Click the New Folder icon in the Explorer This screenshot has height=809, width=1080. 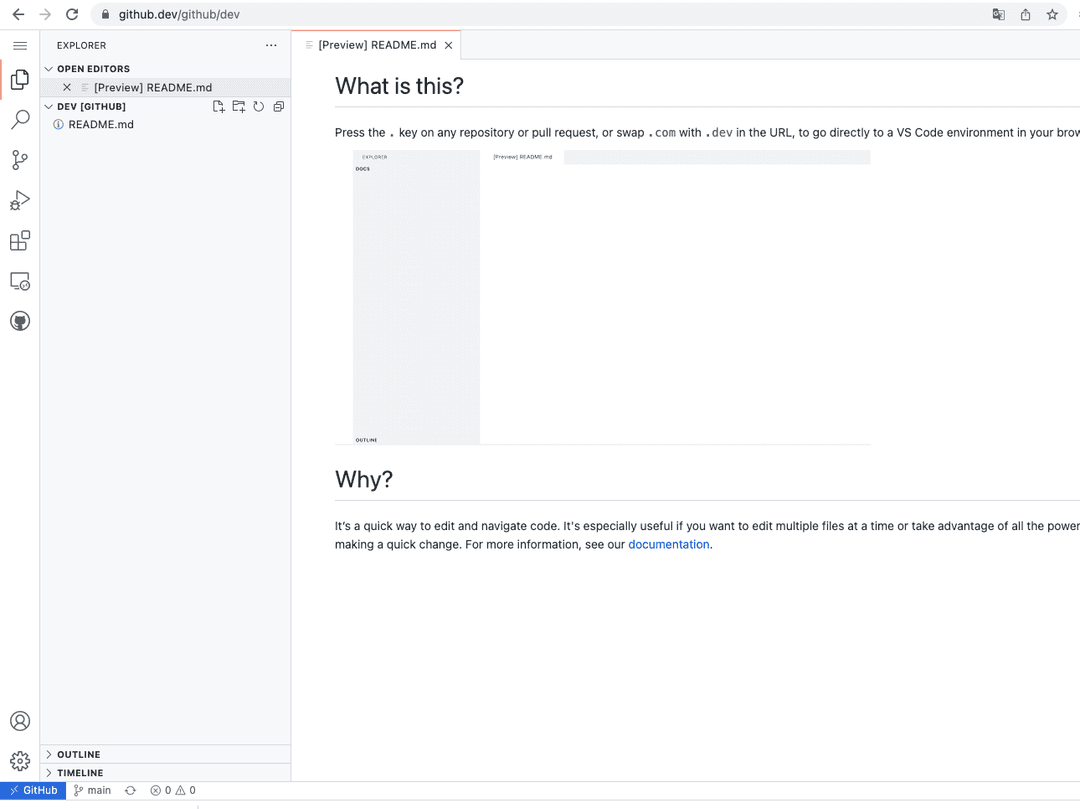pyautogui.click(x=238, y=106)
